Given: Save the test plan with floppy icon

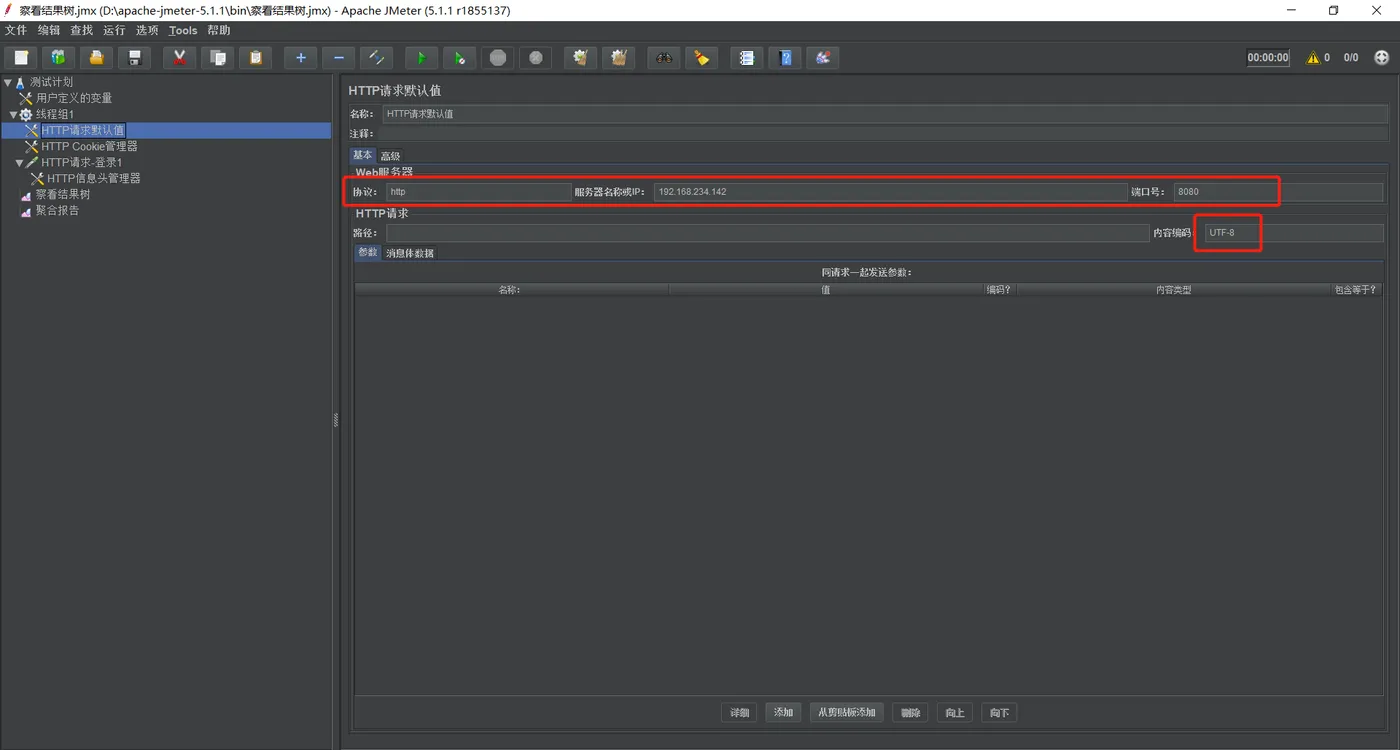Looking at the screenshot, I should pyautogui.click(x=134, y=57).
